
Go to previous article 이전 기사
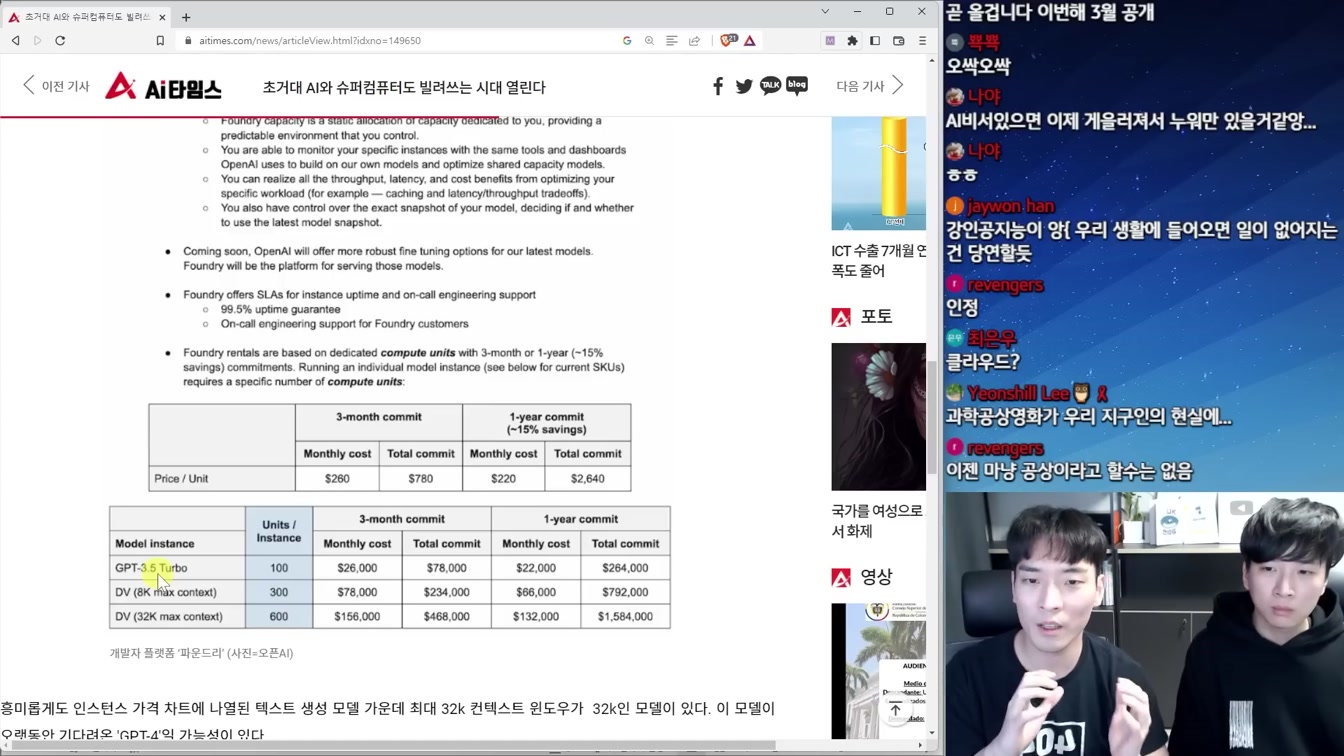click(x=56, y=86)
